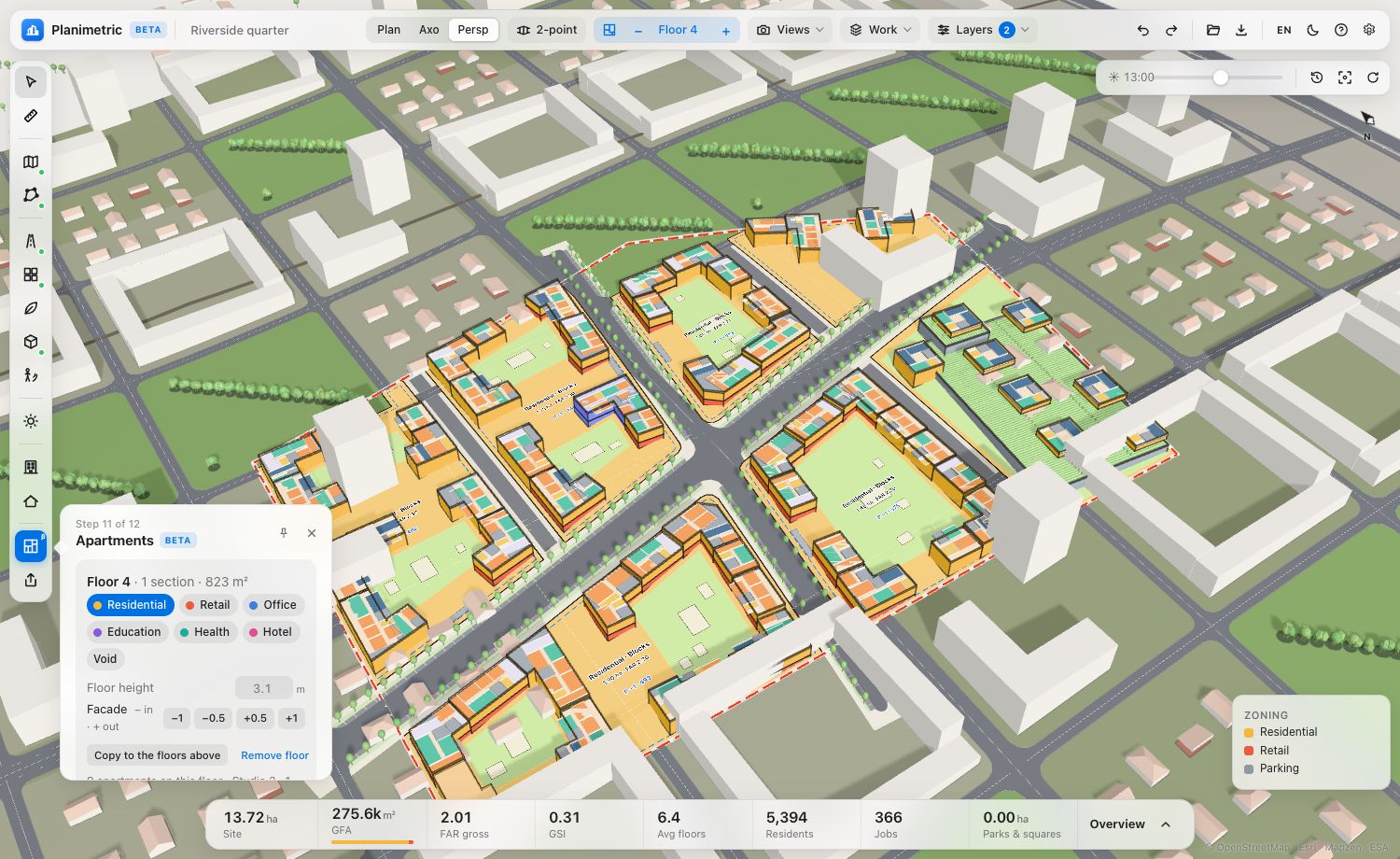The height and width of the screenshot is (859, 1400).
Task: Open the settings gear
Action: point(1369,30)
